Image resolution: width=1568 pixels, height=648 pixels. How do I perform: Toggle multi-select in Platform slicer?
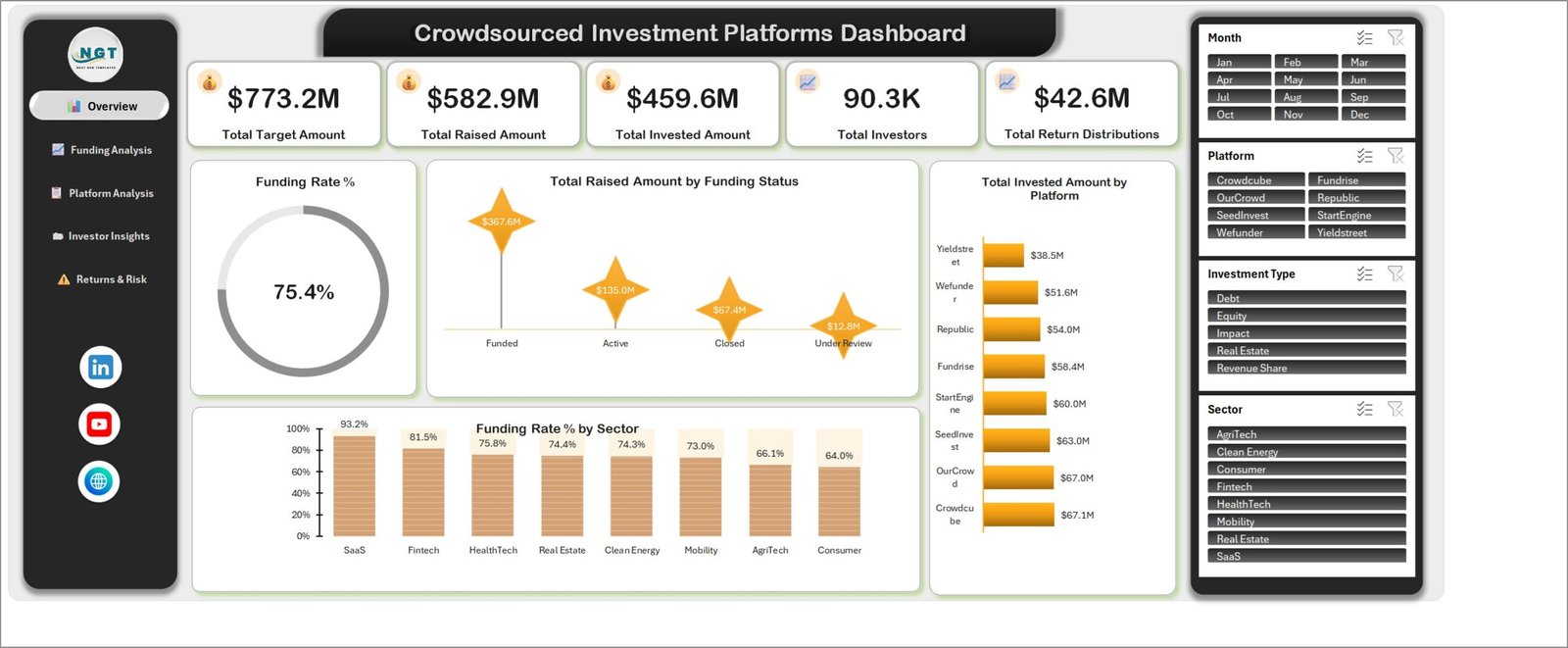(1365, 156)
